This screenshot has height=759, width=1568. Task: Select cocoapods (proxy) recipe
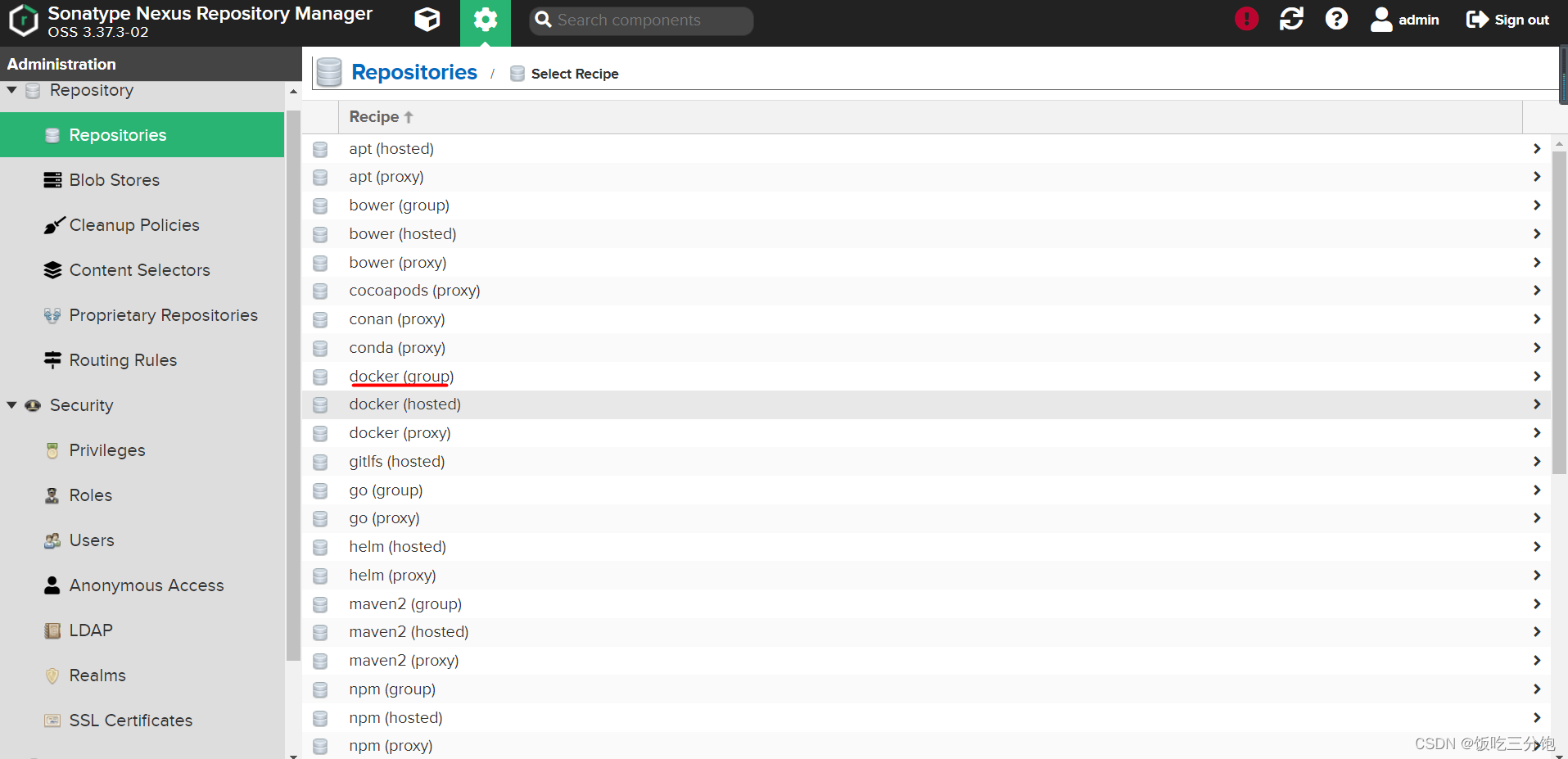pyautogui.click(x=926, y=291)
